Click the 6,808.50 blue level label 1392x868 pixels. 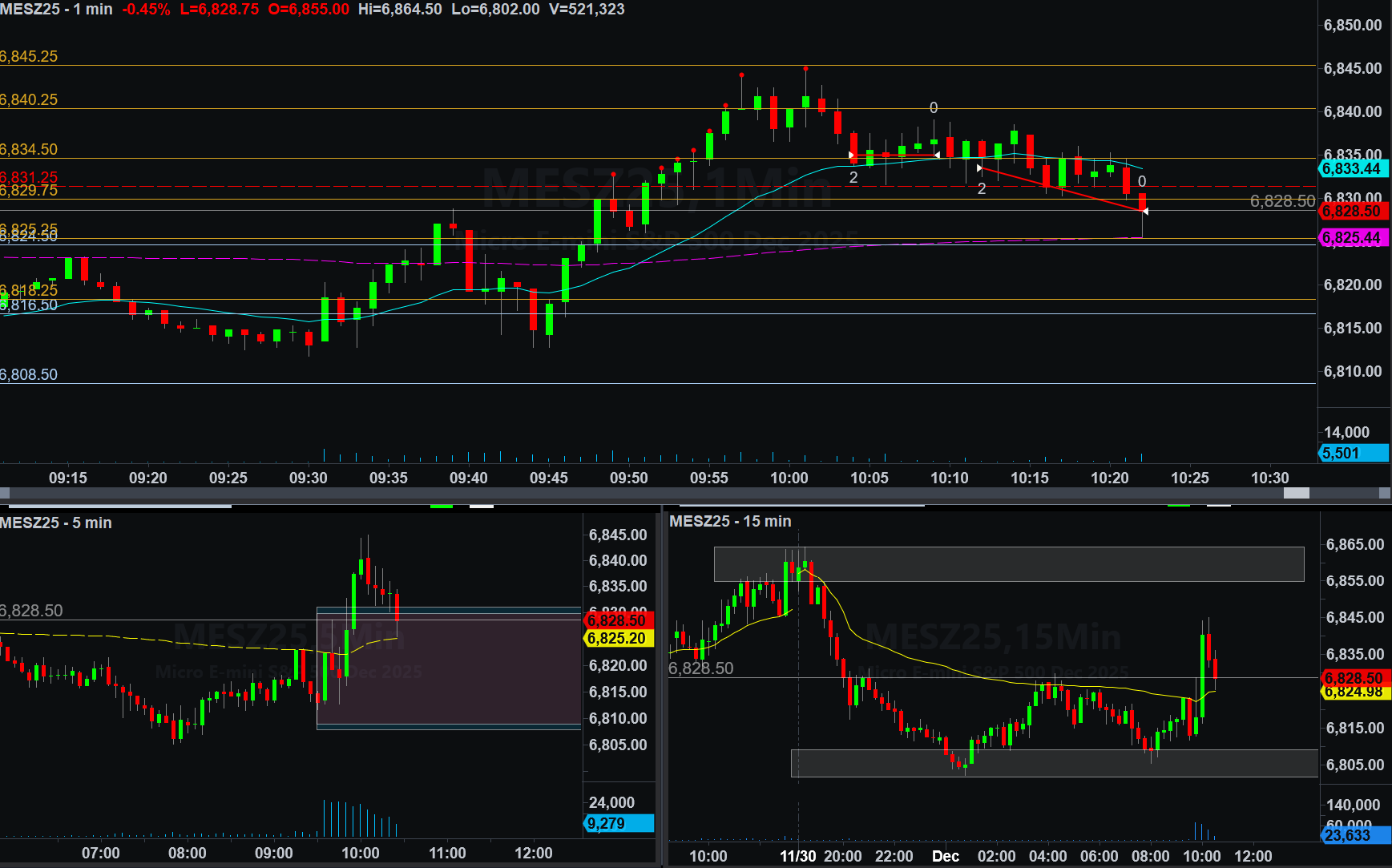point(30,374)
